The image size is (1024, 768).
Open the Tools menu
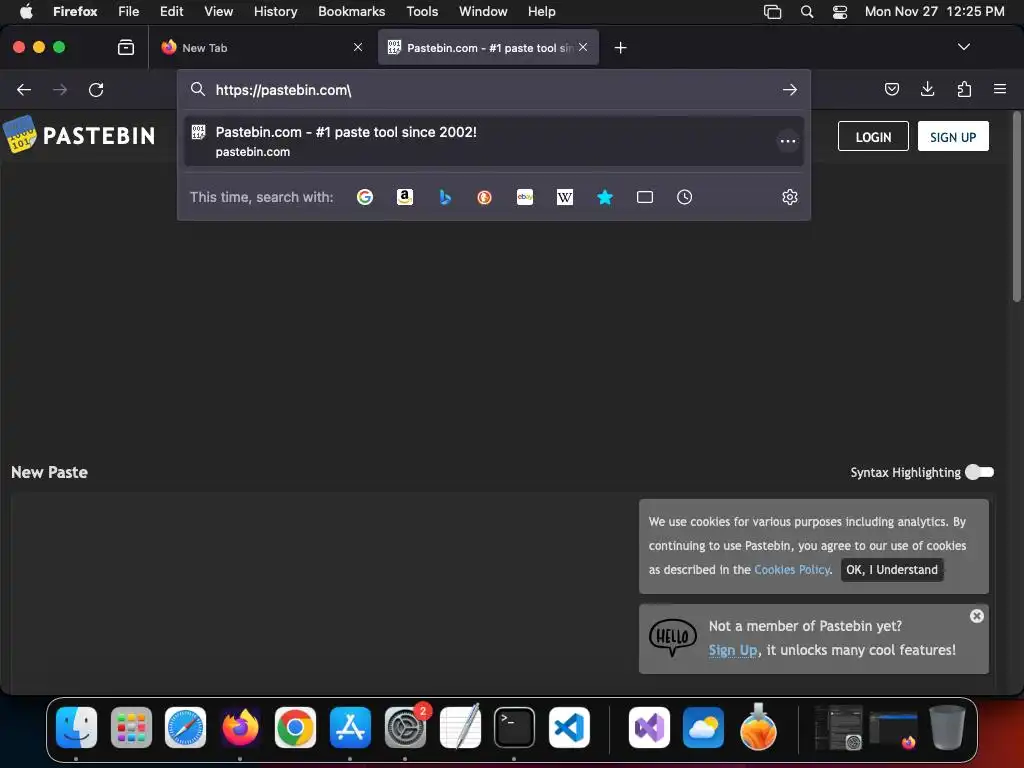[422, 11]
